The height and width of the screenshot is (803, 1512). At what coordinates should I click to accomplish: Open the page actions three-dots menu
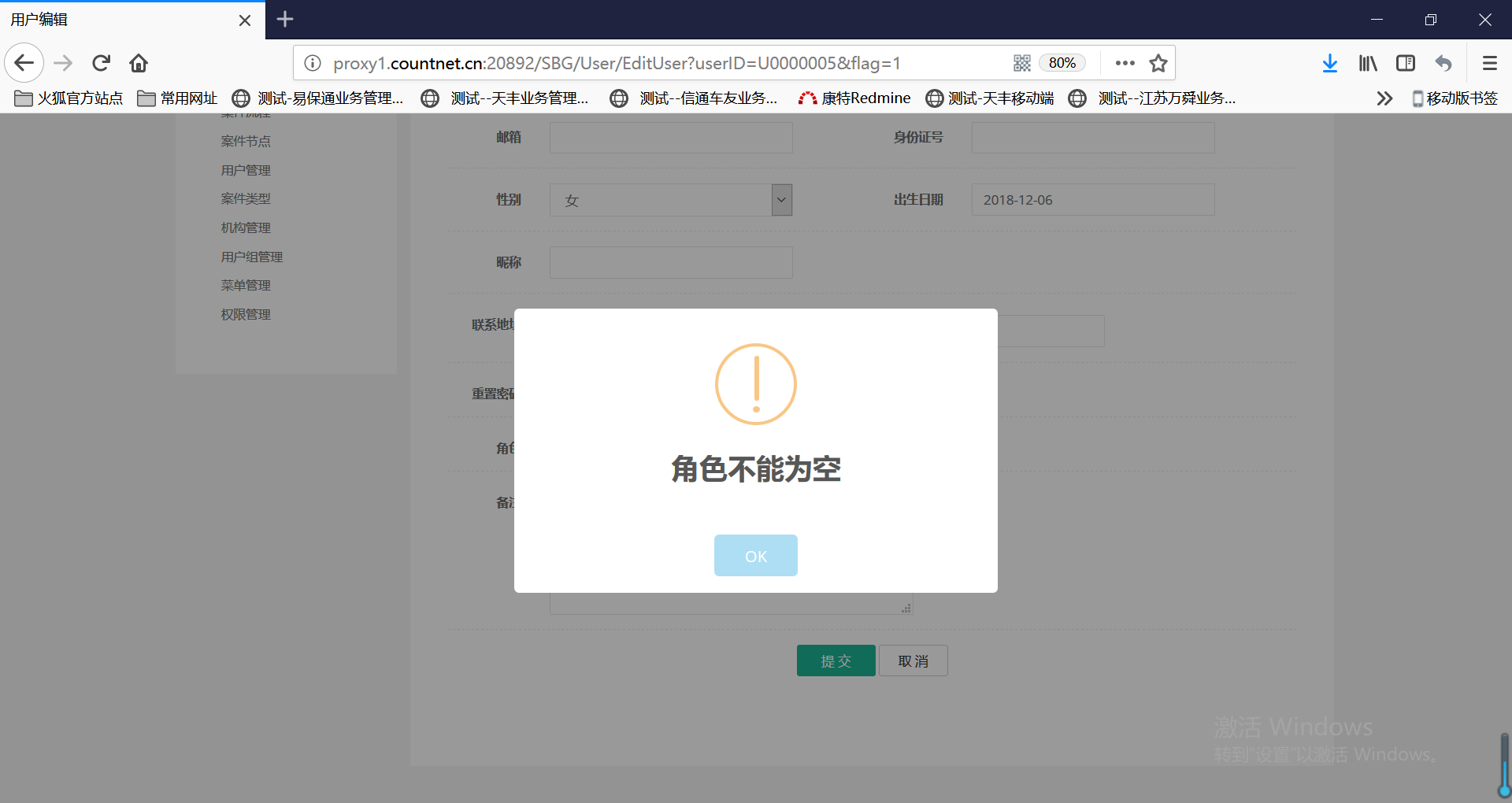[1125, 63]
